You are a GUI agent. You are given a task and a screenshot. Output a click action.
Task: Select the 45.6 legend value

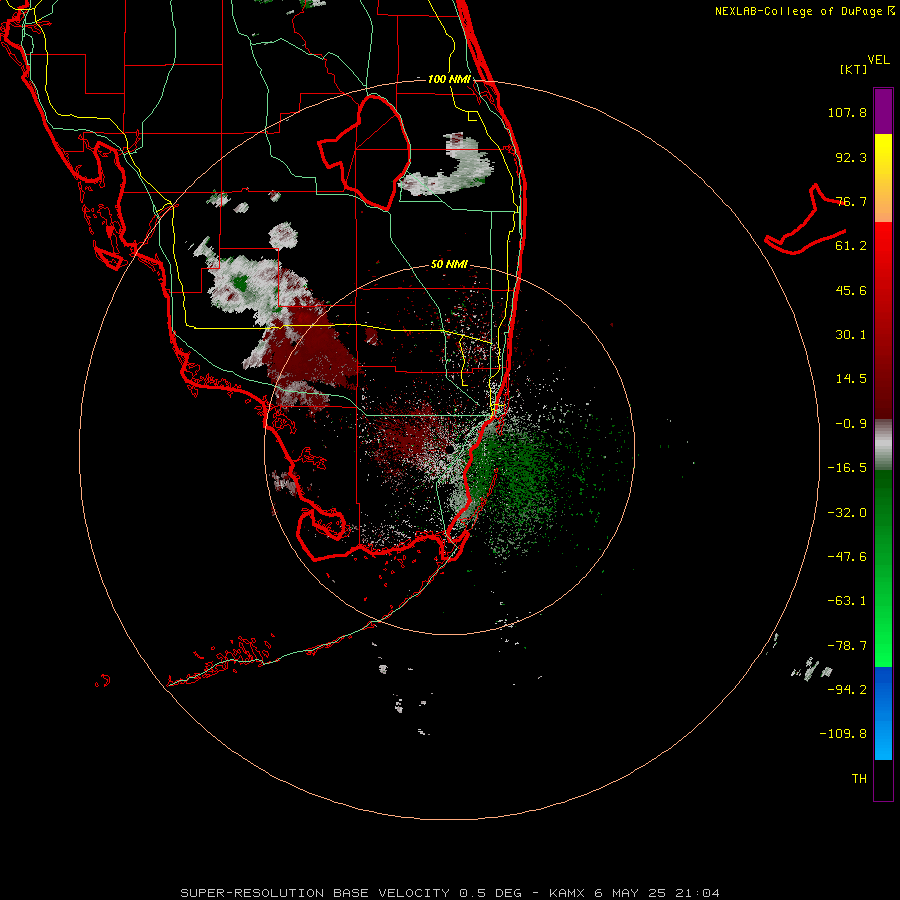pyautogui.click(x=851, y=290)
